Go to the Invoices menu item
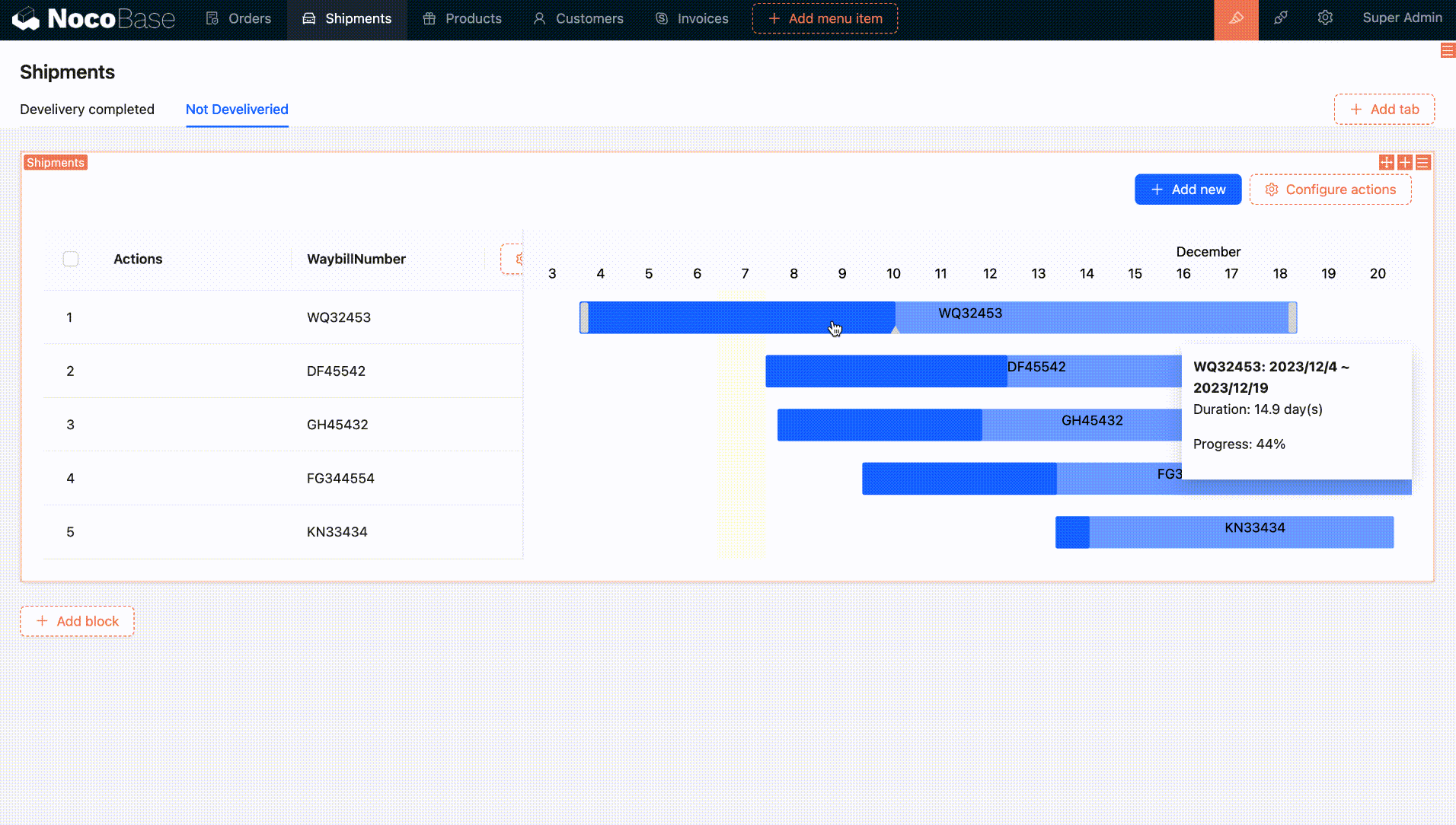Viewport: 1456px width, 825px height. tap(691, 18)
